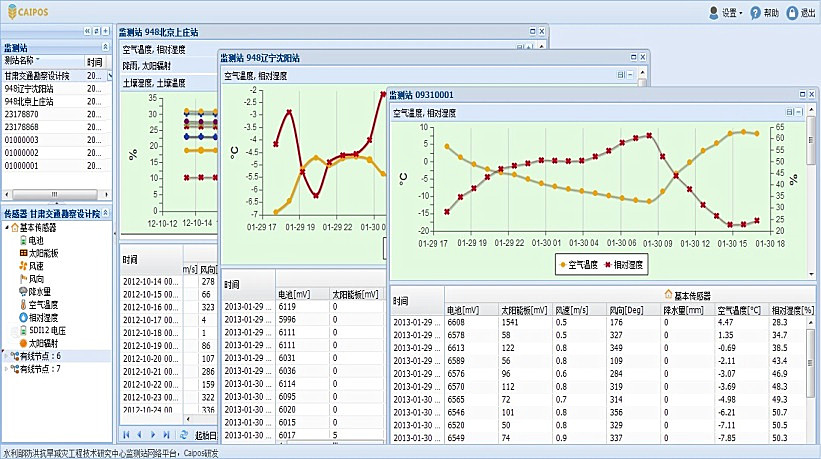Collapse the 传感器 sensor panel
The image size is (821, 459).
click(106, 213)
